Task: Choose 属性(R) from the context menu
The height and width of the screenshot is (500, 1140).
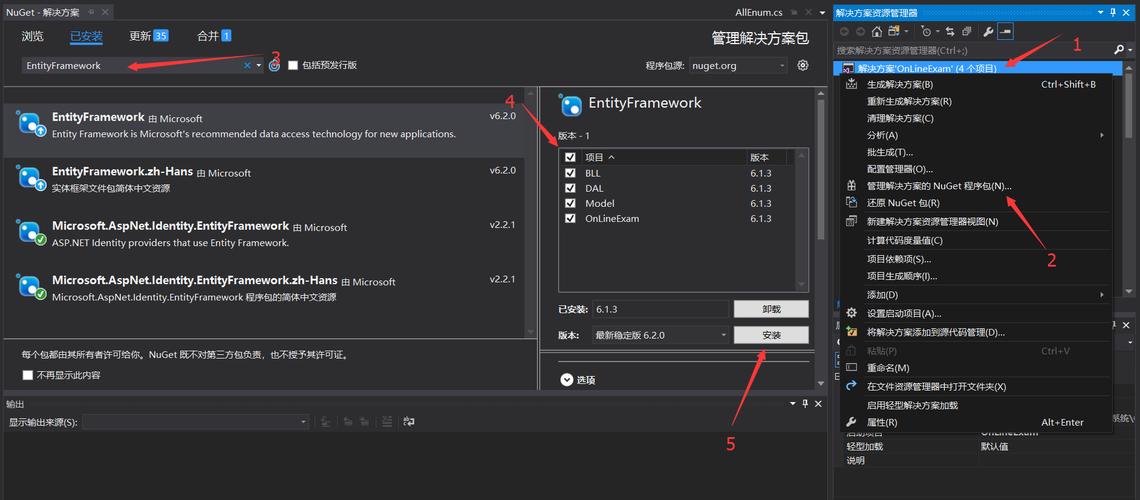Action: coord(976,422)
